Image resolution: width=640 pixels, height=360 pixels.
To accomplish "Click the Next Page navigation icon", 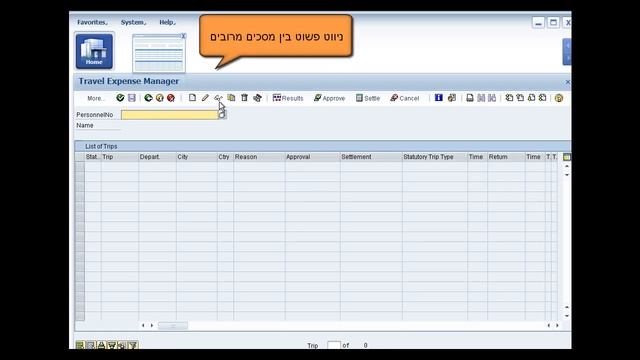I will (x=531, y=98).
